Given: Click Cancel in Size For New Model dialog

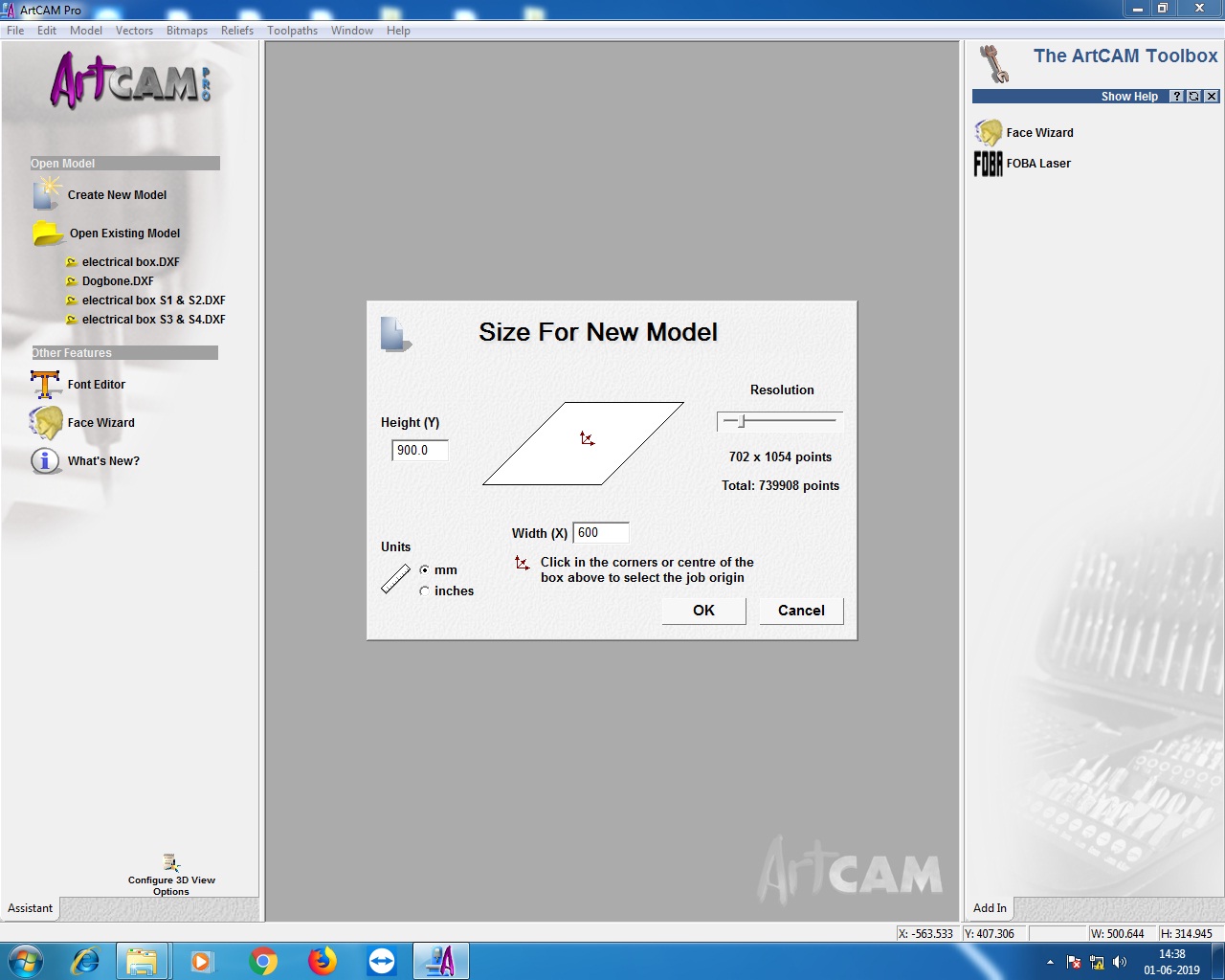Looking at the screenshot, I should tap(801, 611).
